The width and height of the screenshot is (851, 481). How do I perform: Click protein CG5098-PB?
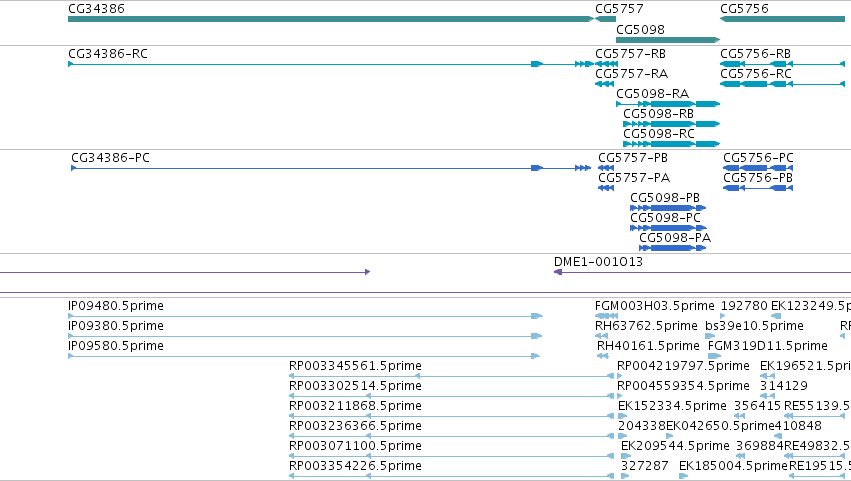coord(665,198)
